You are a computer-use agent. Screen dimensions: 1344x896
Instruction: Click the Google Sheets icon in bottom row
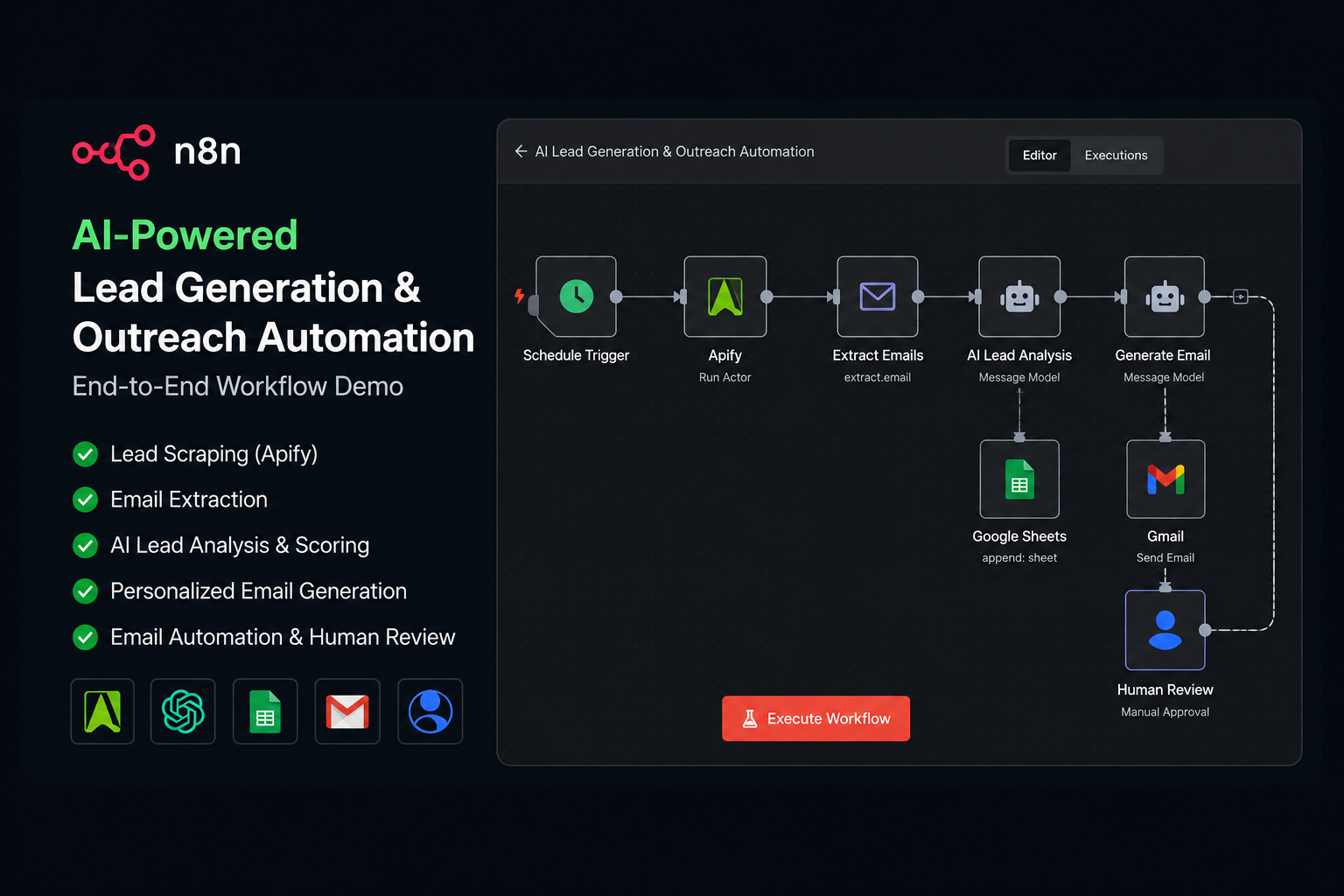[265, 711]
